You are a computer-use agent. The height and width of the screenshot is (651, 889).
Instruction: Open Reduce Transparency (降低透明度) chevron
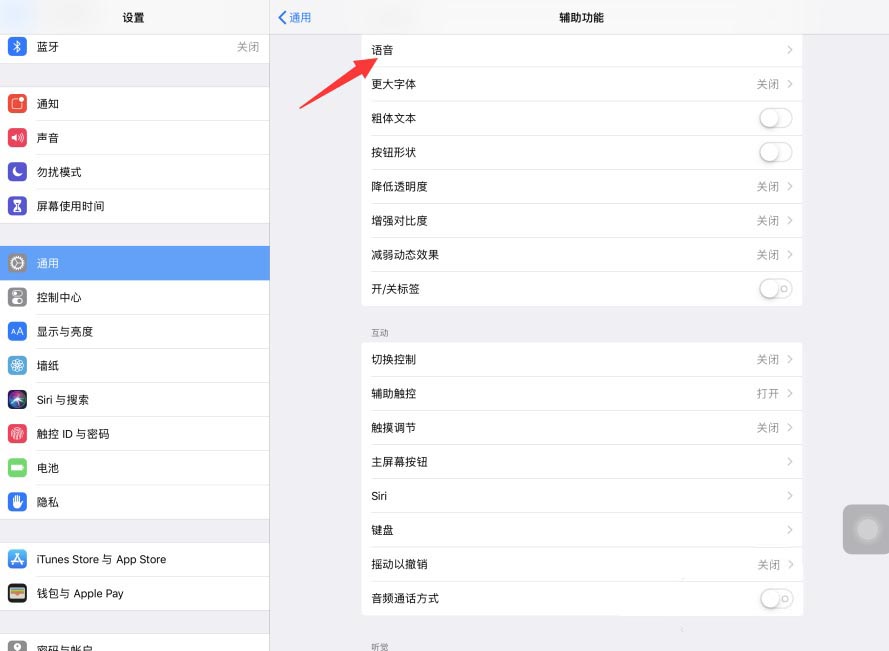coord(790,187)
